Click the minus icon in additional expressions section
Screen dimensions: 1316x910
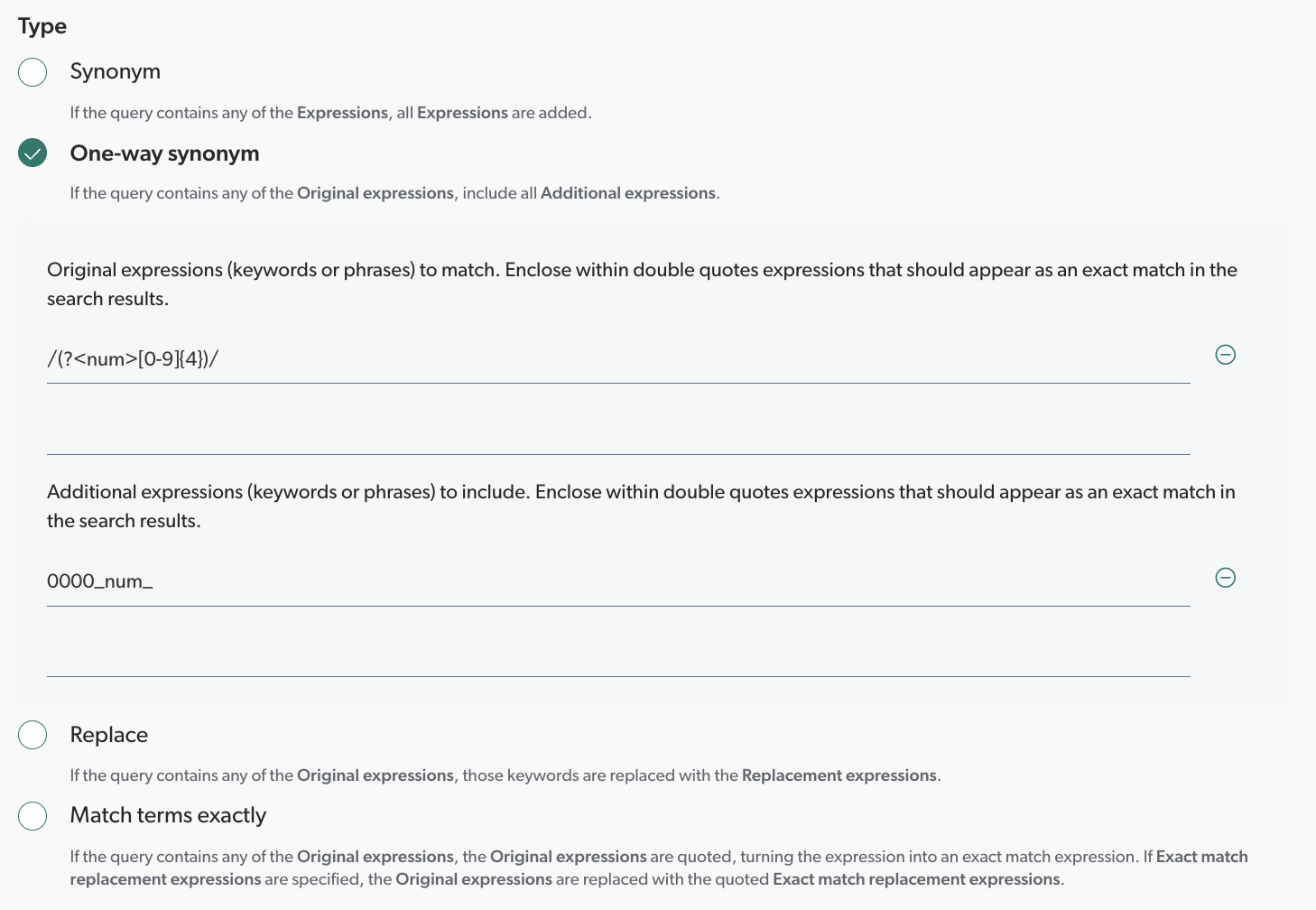1225,578
